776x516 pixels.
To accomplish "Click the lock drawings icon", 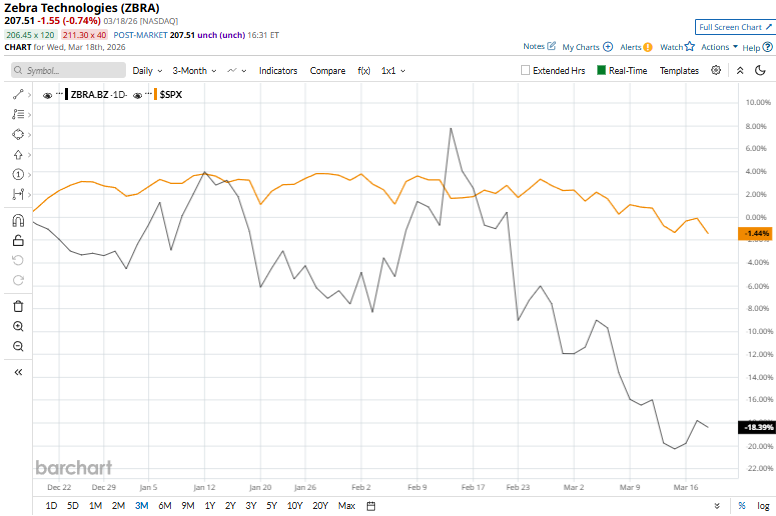I will tap(18, 240).
